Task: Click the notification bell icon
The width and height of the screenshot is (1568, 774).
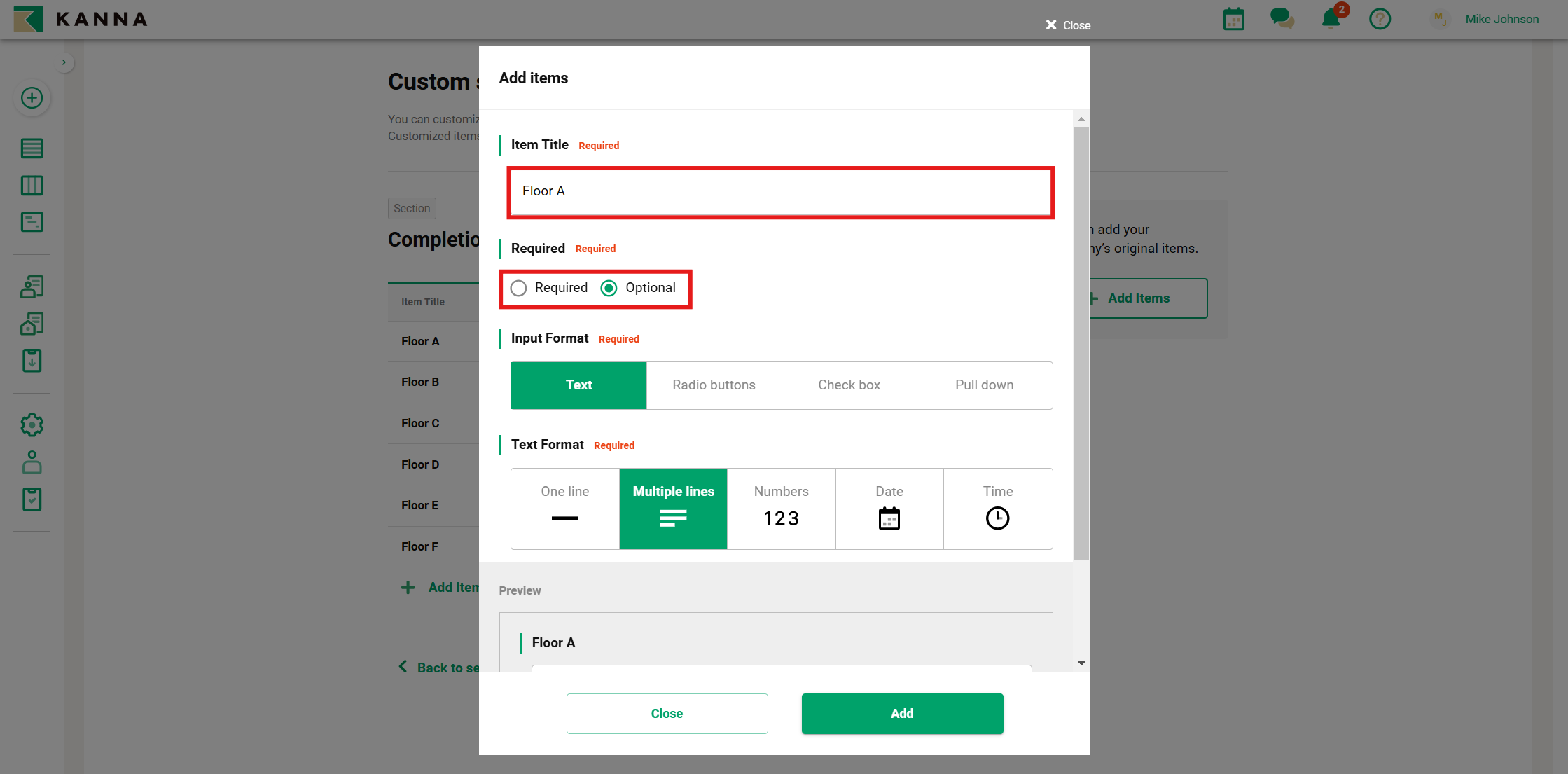Action: click(1331, 19)
